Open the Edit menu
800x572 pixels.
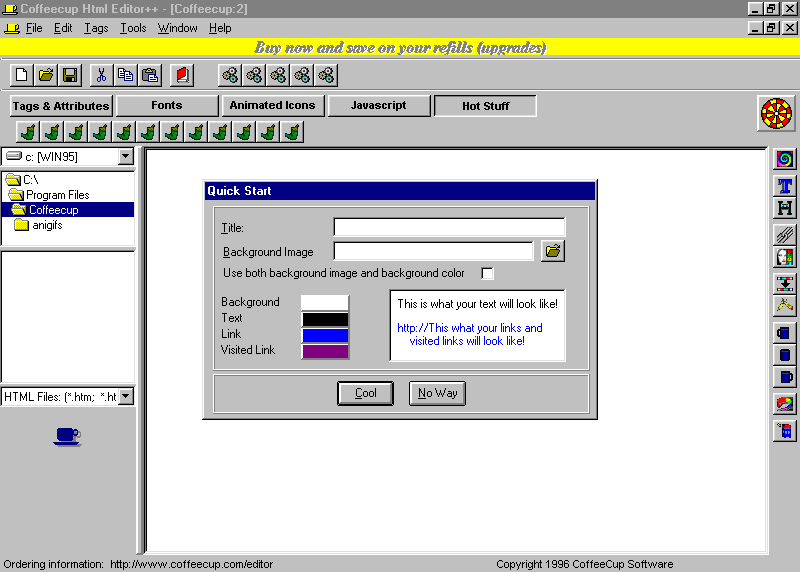point(63,28)
